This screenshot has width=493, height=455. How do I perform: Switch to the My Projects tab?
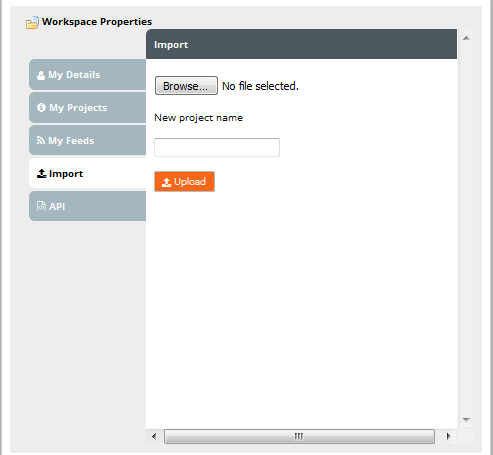pos(88,108)
